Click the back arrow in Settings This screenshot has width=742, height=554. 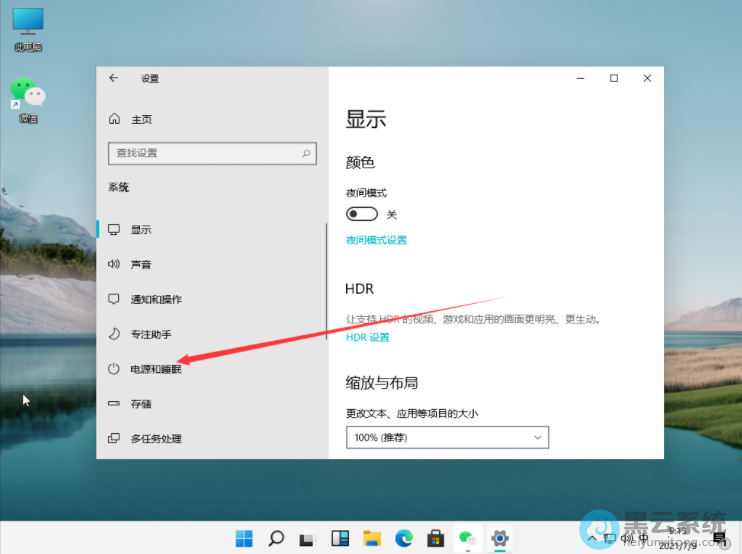click(113, 78)
